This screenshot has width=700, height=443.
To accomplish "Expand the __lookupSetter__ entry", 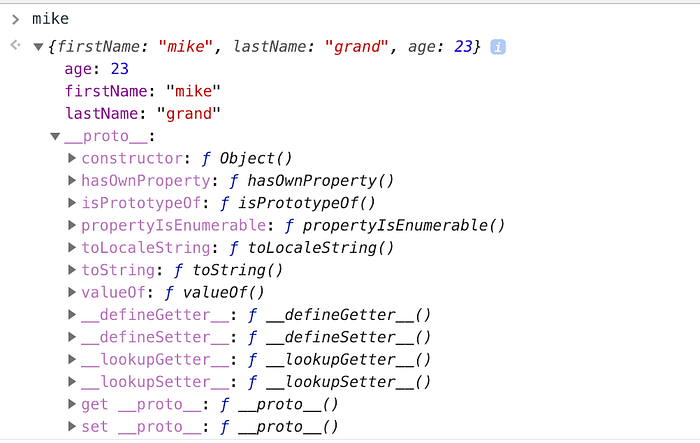I will coord(72,381).
